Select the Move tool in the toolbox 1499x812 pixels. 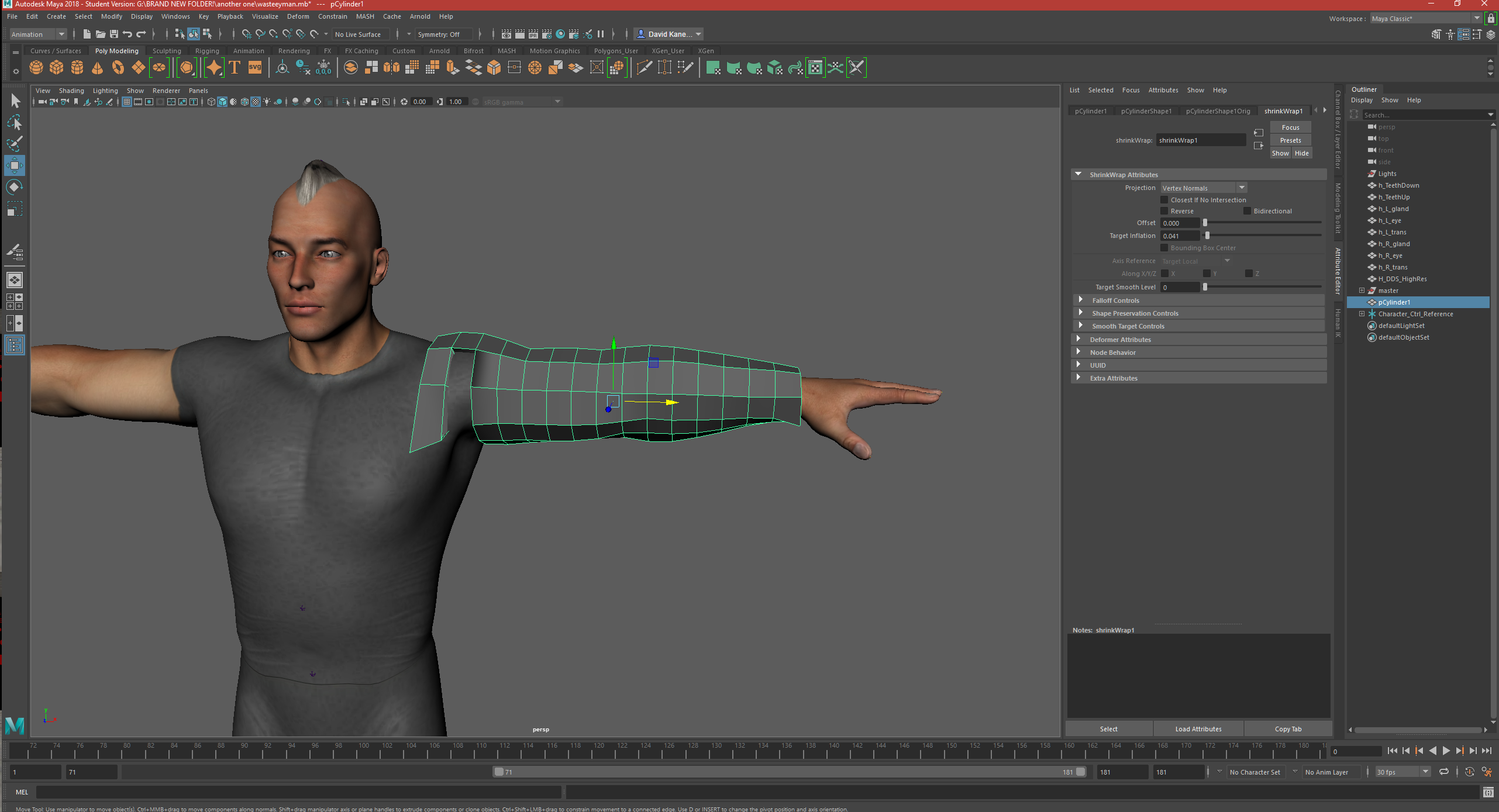point(14,165)
